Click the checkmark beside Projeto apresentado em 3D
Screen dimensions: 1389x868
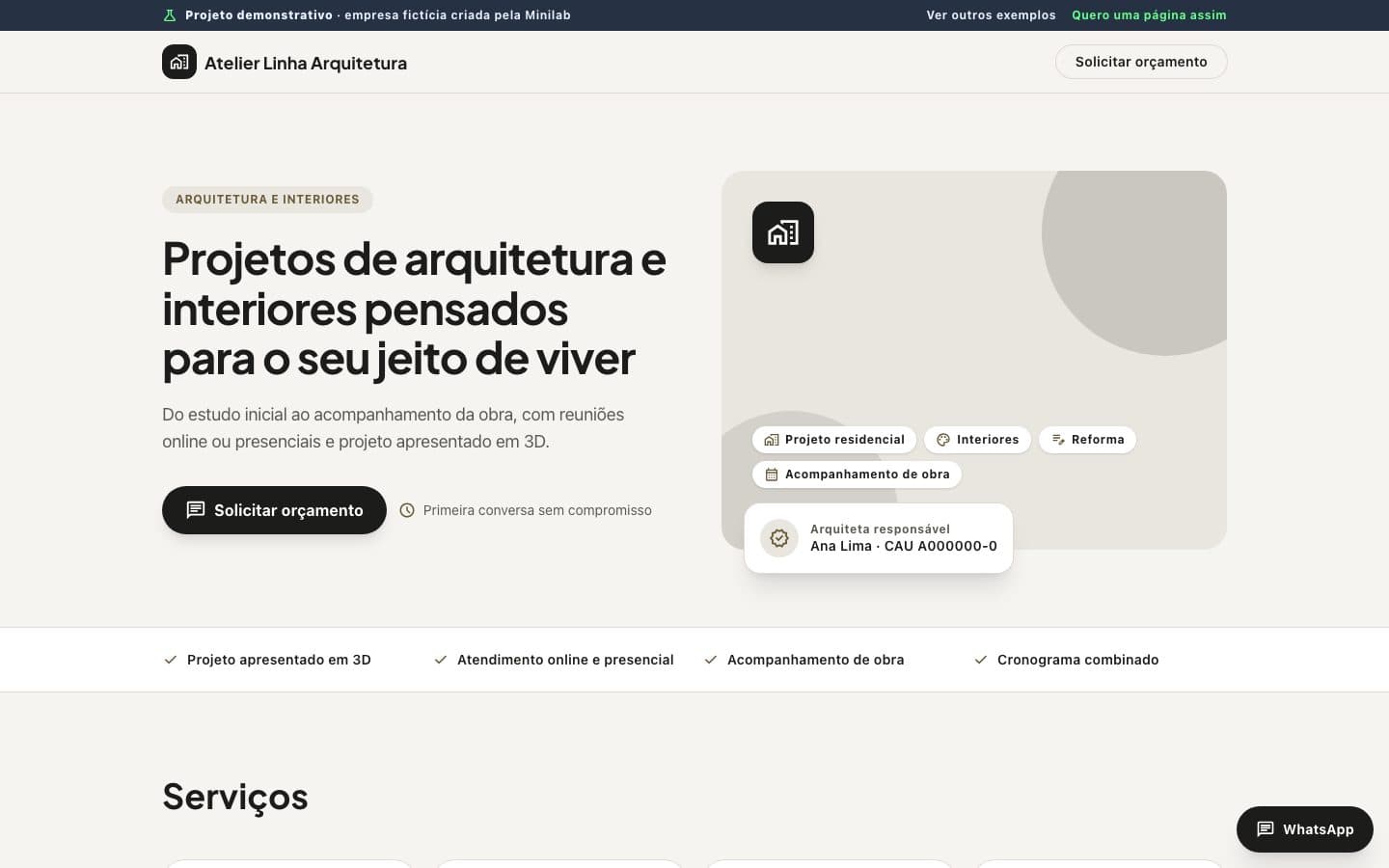coord(171,660)
